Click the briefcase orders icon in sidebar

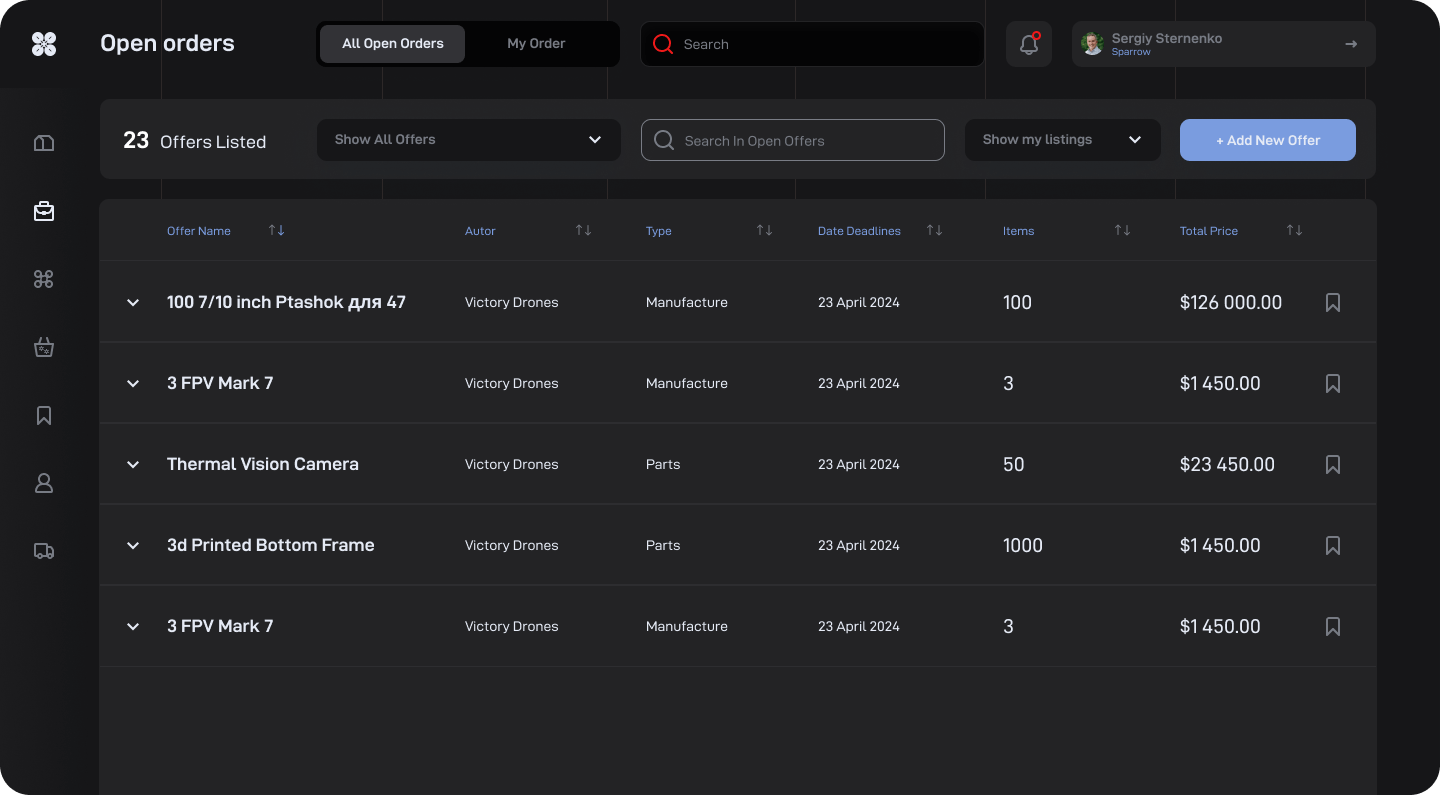click(44, 211)
